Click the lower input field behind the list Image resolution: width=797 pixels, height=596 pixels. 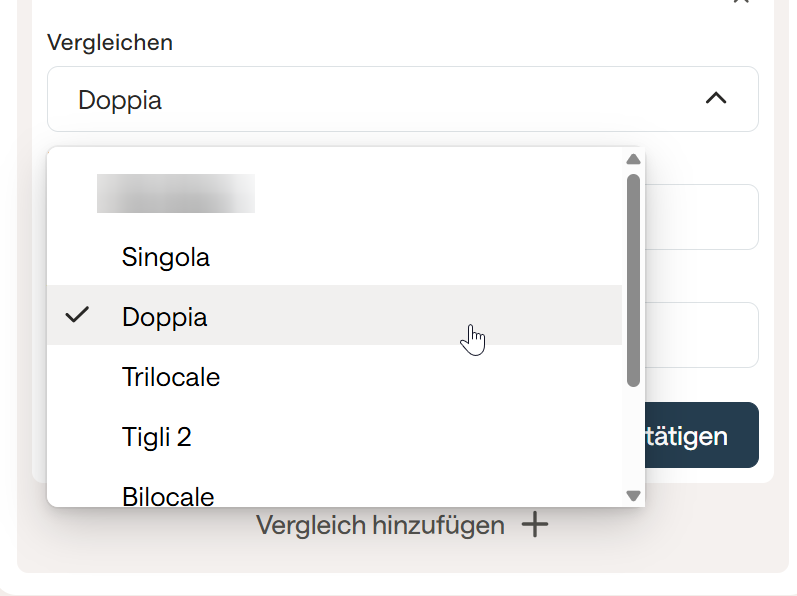701,335
